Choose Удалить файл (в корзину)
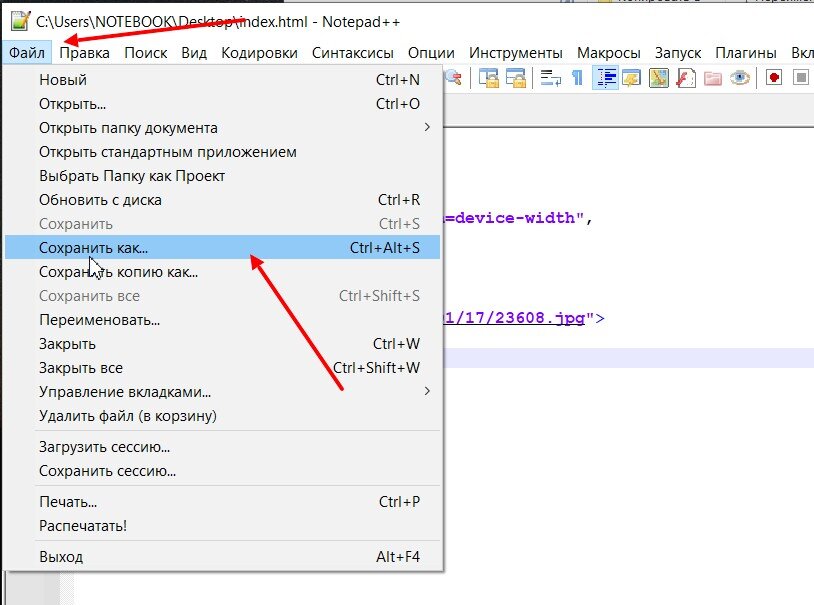 [222, 416]
